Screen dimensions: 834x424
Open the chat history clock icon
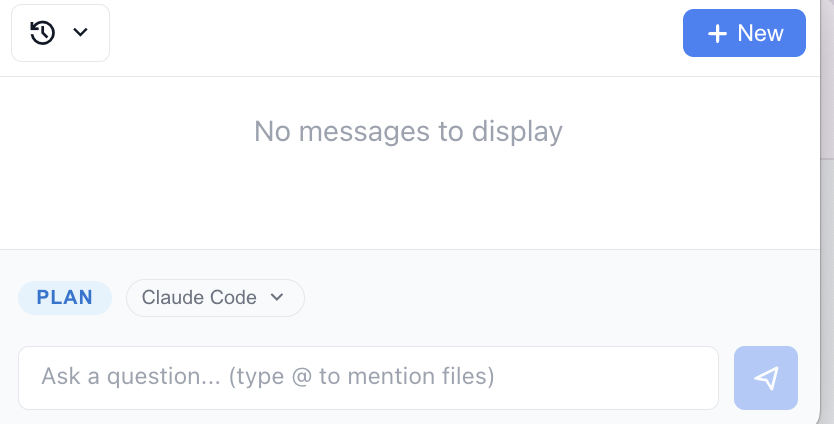pos(42,33)
